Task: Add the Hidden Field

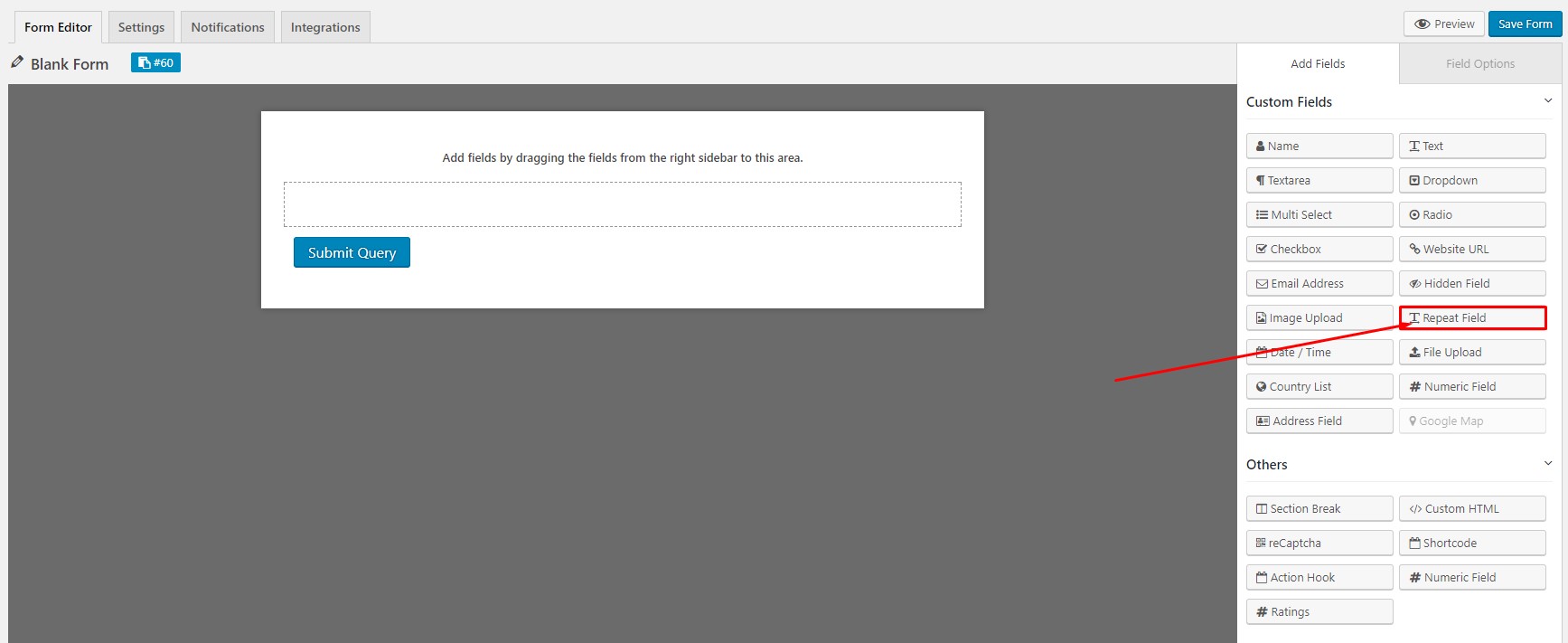Action: (1472, 283)
